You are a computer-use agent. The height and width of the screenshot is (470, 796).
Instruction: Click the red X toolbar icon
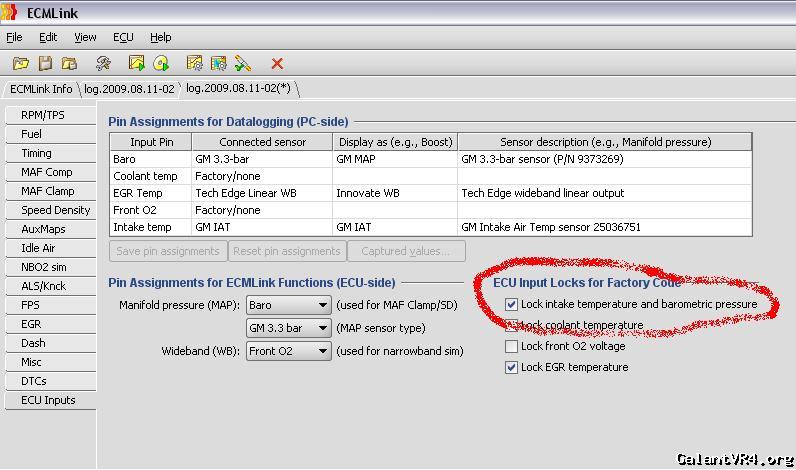point(277,63)
